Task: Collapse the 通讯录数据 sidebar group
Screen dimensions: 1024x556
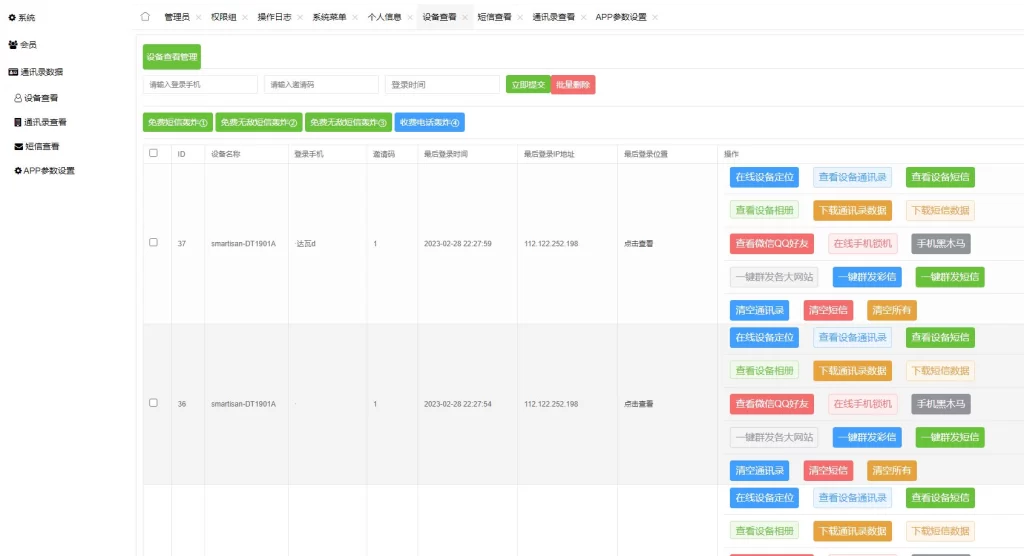Action: 36,72
